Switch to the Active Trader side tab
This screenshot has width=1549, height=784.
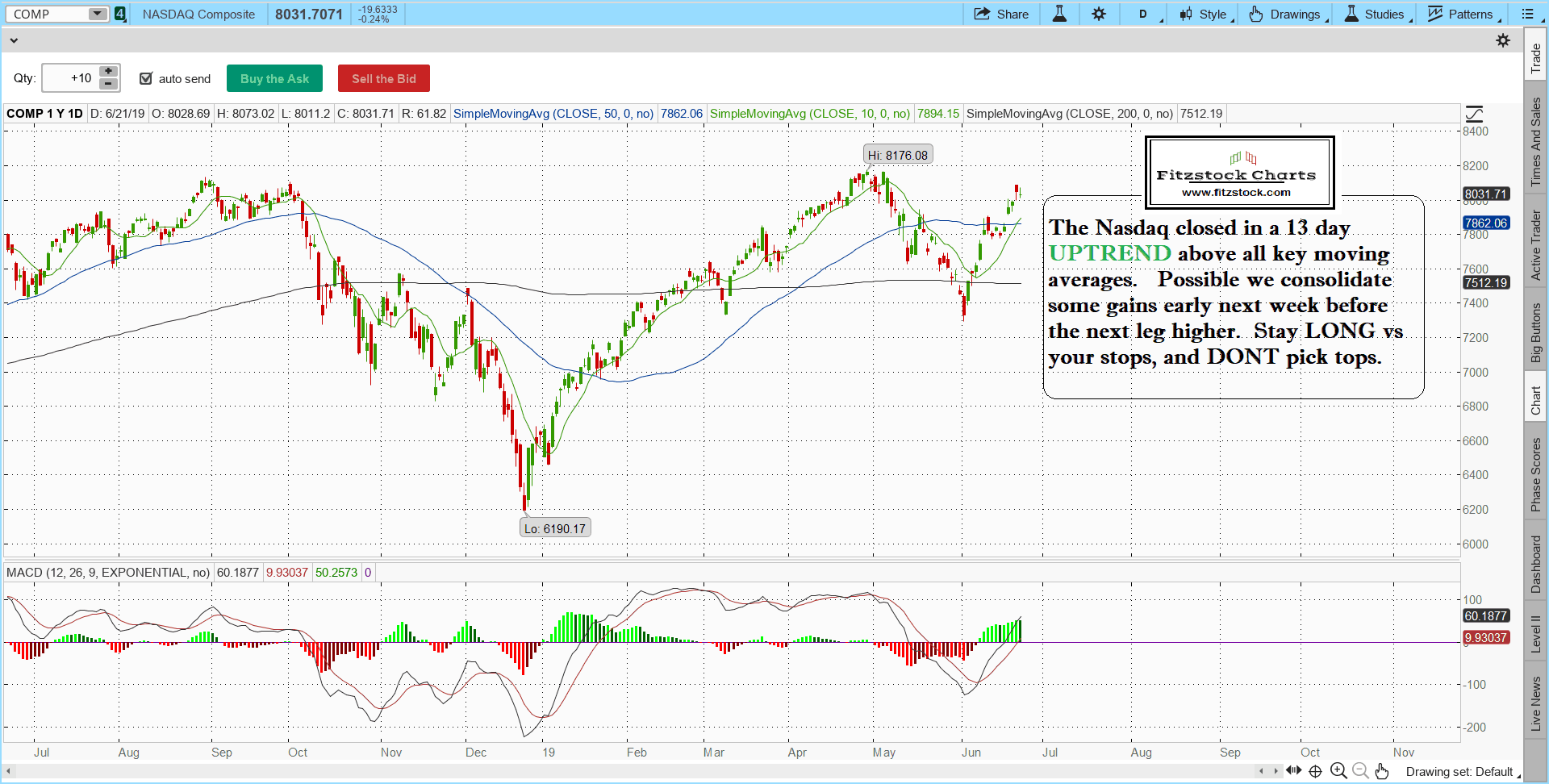point(1535,245)
